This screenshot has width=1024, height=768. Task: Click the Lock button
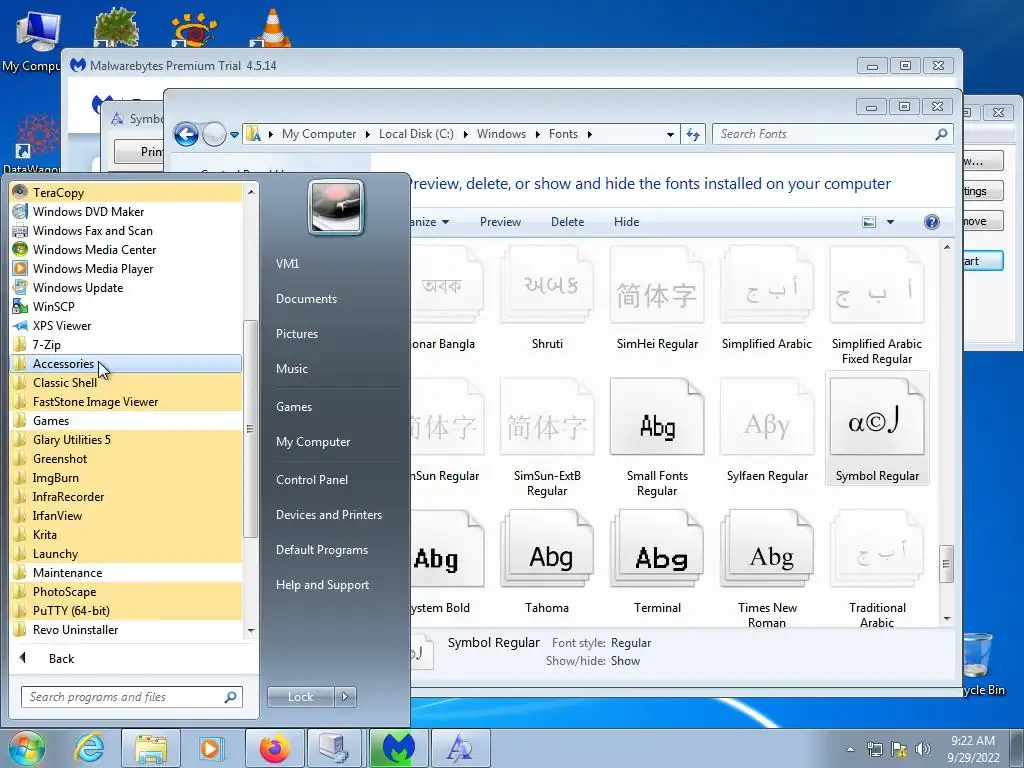[x=300, y=697]
